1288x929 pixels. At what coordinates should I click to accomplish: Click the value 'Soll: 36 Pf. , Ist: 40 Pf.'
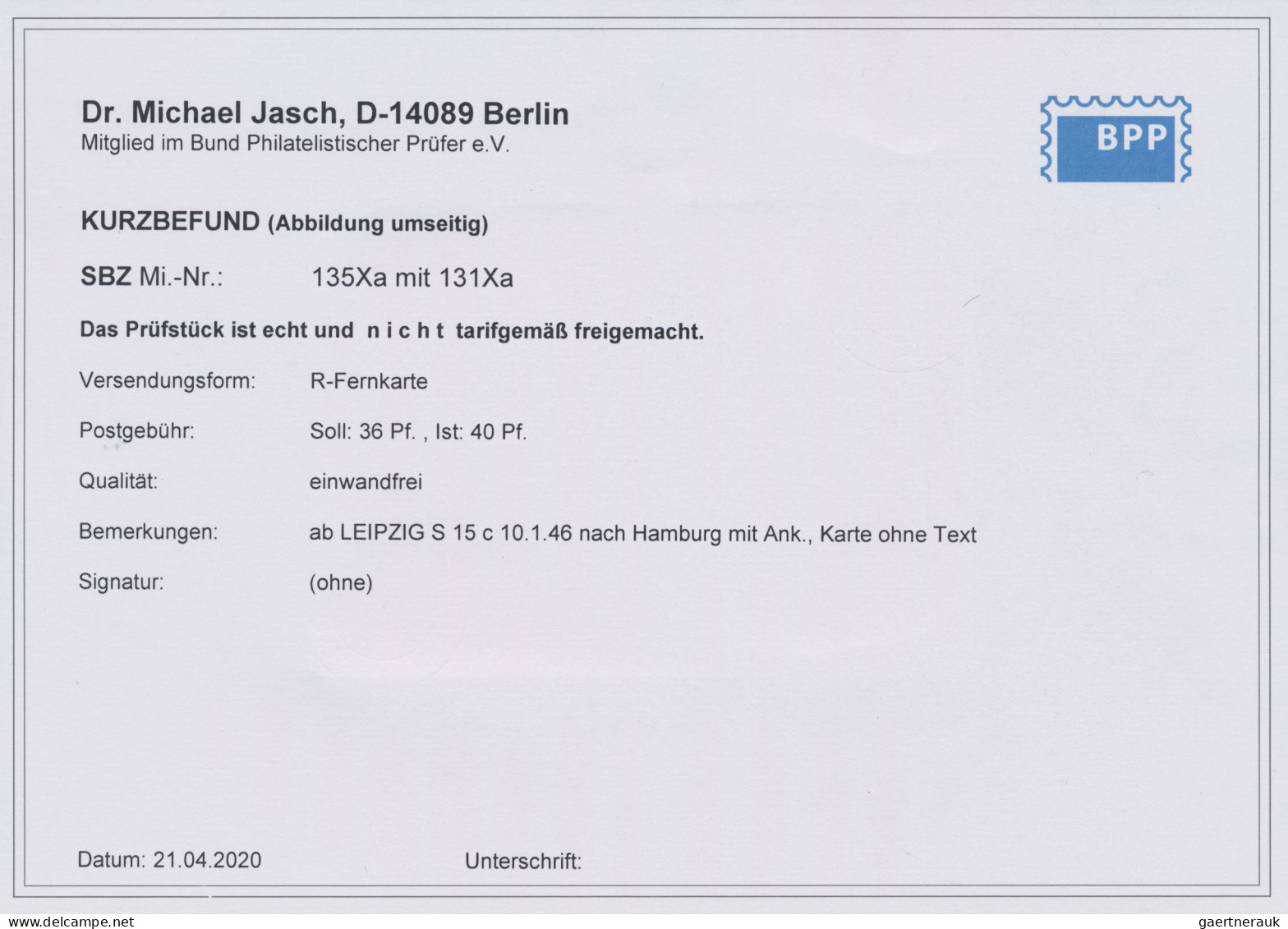click(418, 431)
